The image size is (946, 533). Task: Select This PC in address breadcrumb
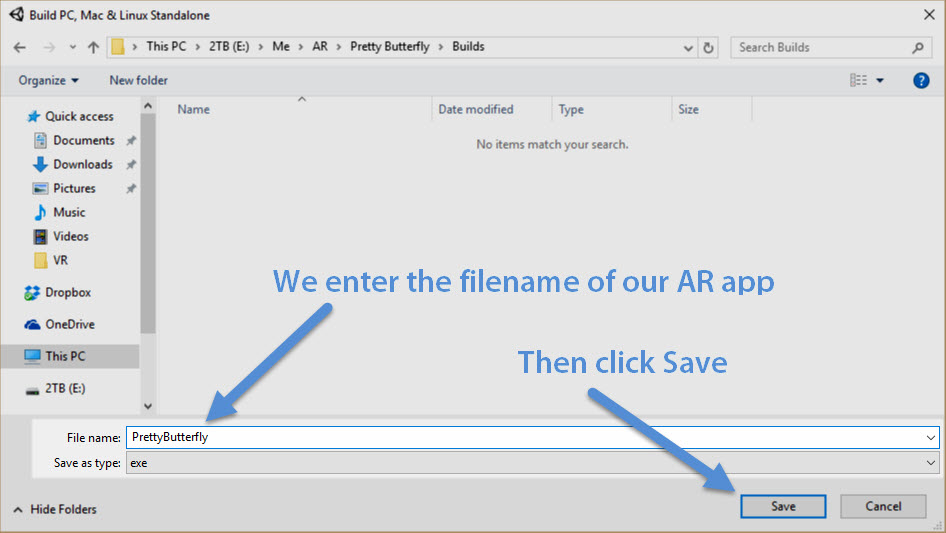coord(166,46)
